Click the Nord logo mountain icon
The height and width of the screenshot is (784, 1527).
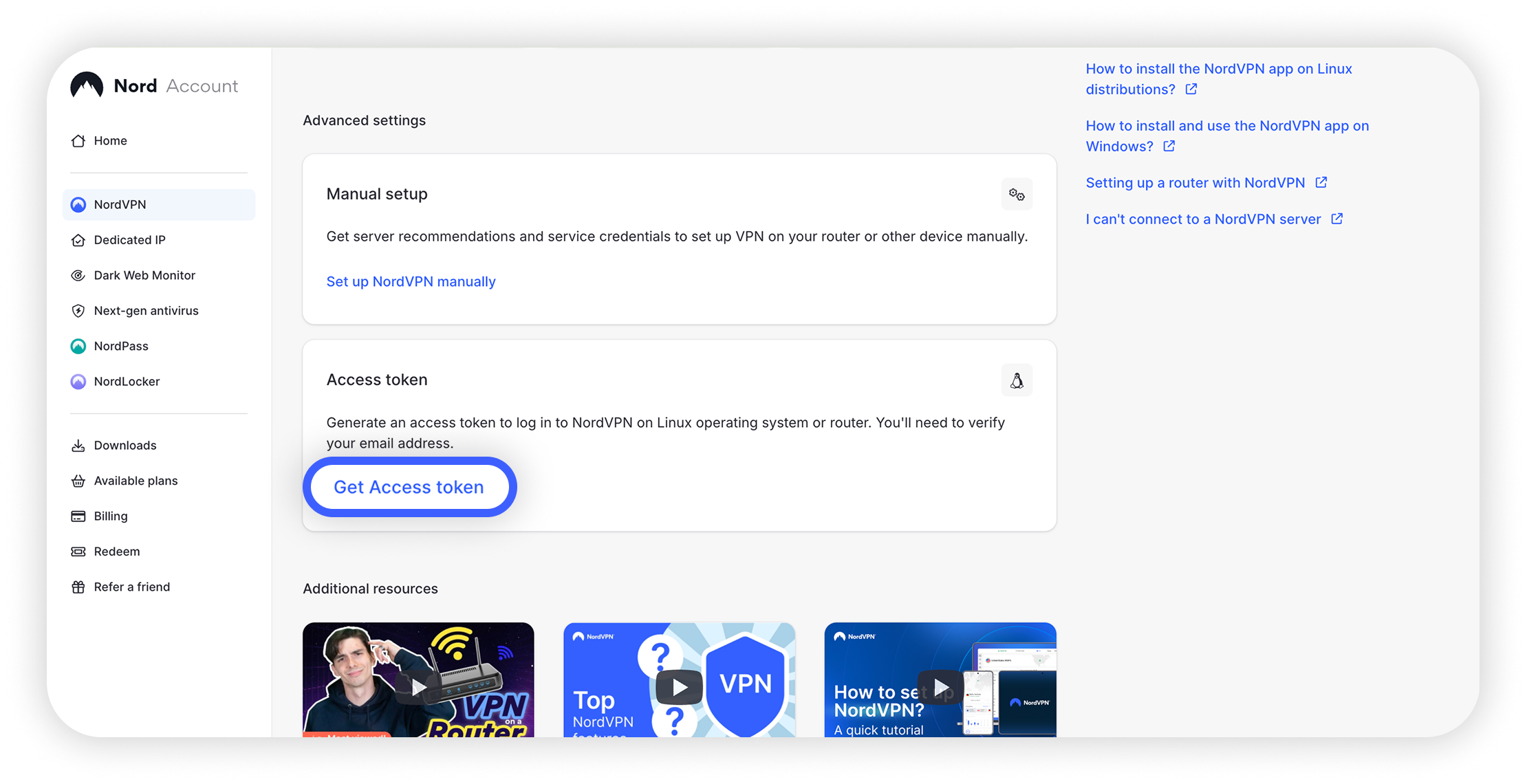[x=87, y=86]
